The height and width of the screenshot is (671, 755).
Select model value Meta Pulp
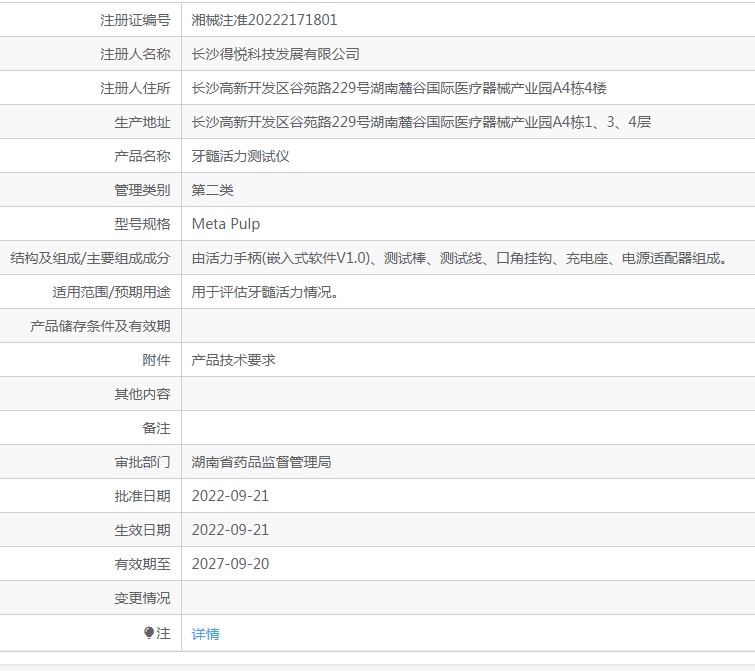(226, 224)
